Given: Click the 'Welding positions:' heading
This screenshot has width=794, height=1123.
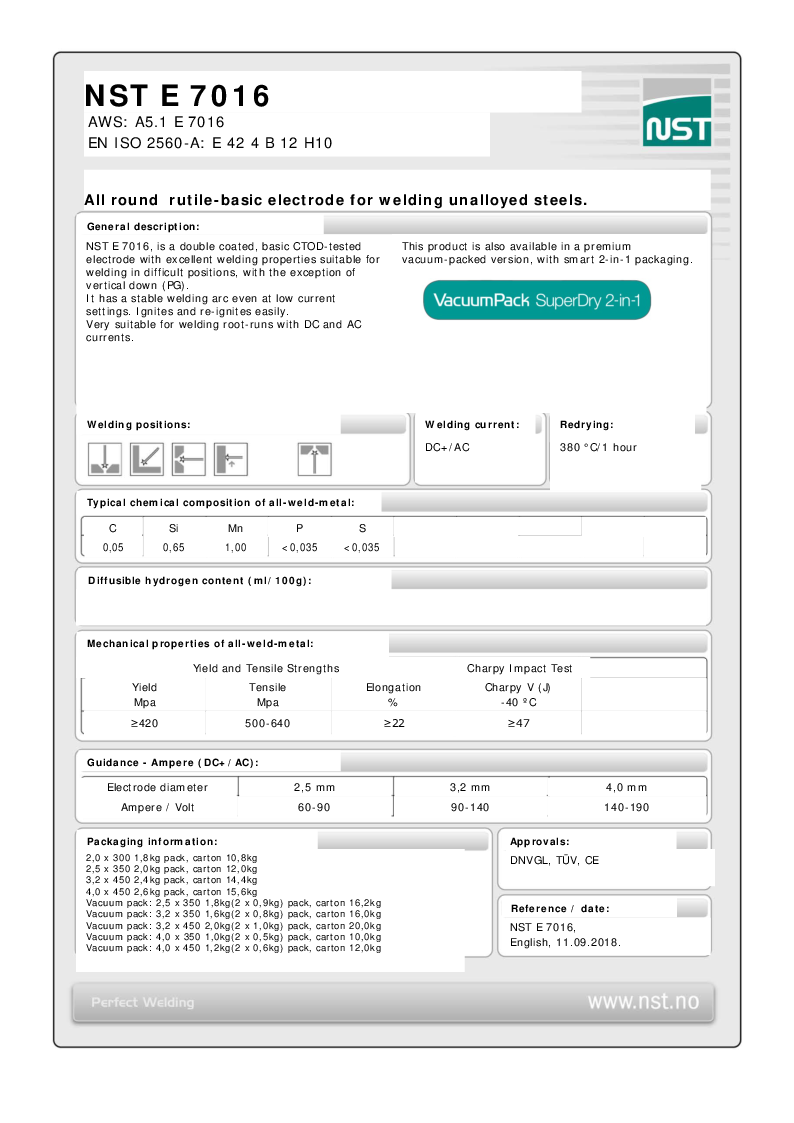Looking at the screenshot, I should (x=139, y=425).
